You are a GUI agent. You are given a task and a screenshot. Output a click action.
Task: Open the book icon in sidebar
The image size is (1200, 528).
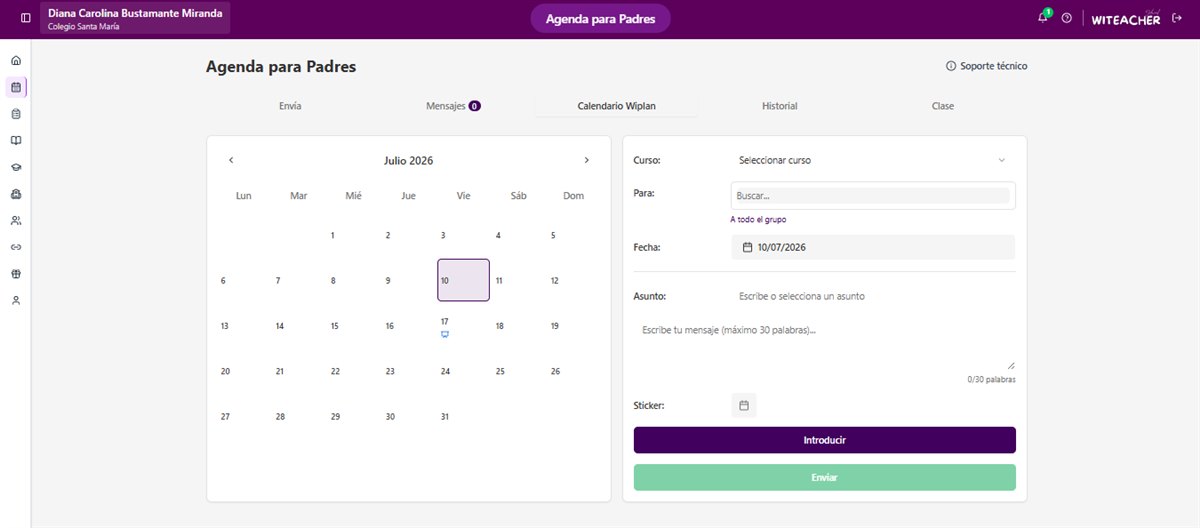click(16, 141)
